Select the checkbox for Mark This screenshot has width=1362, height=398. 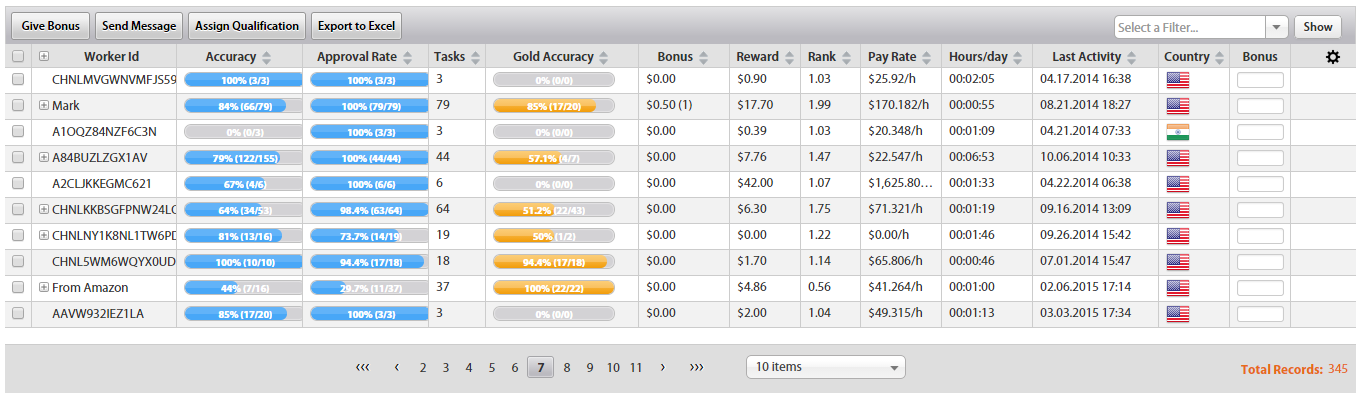[x=18, y=105]
